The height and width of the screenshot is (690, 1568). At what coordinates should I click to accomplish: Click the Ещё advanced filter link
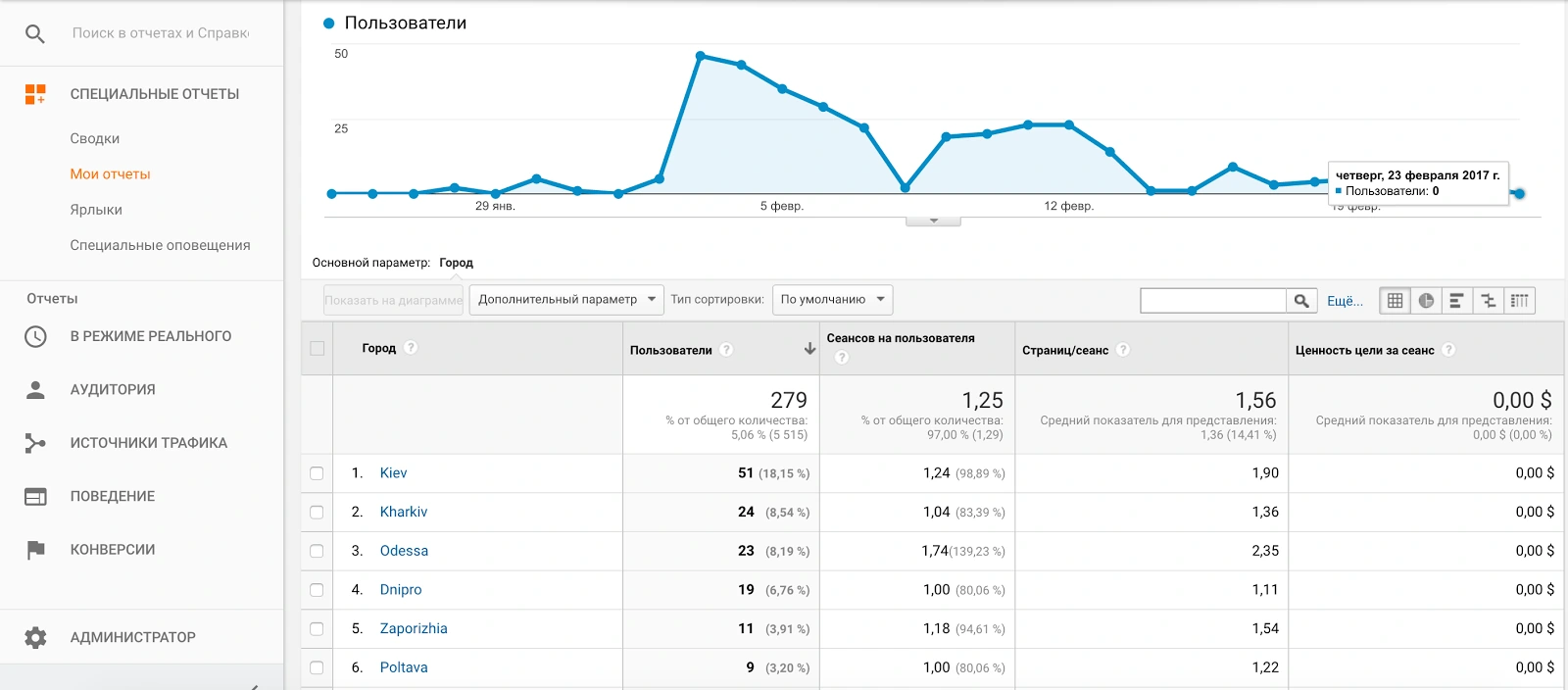(1345, 301)
